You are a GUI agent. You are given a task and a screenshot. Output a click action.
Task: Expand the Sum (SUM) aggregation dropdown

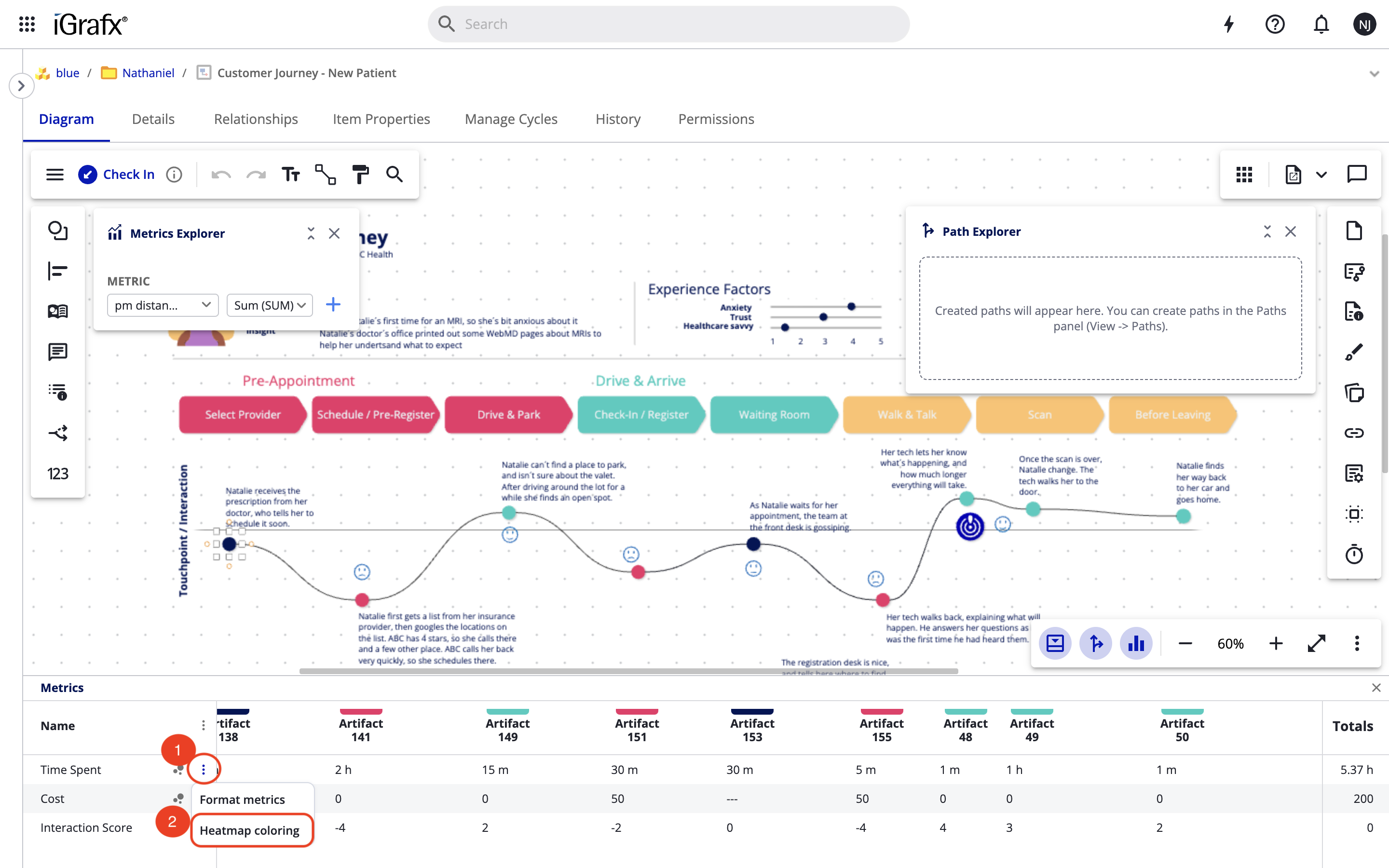coord(269,305)
